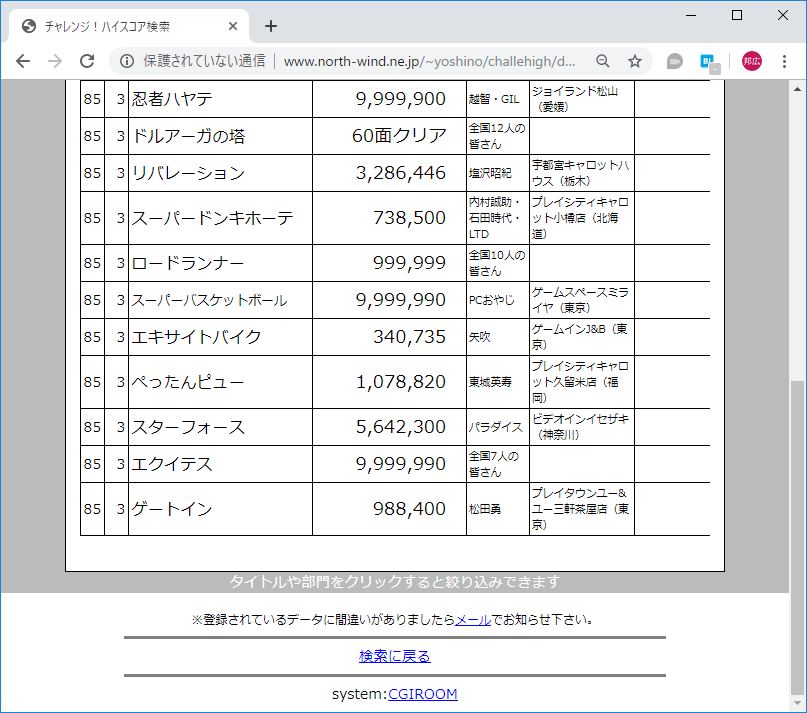Click the player name 松田勇

pyautogui.click(x=484, y=509)
